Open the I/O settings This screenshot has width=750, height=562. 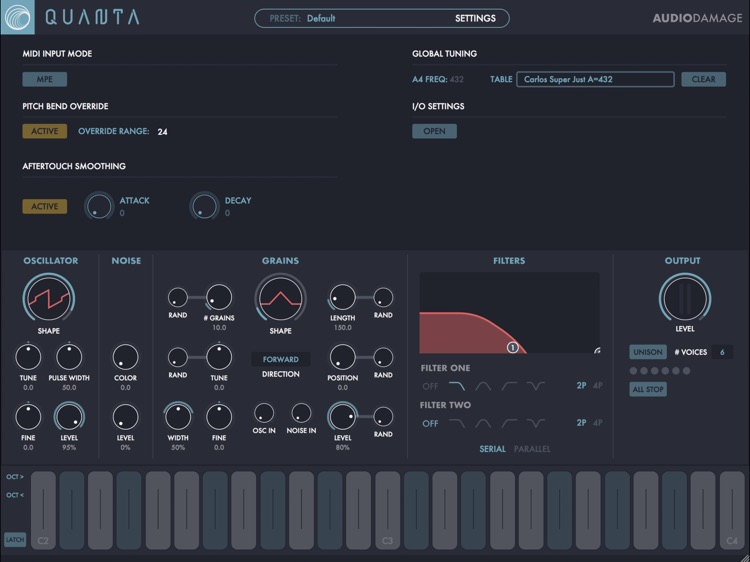[x=434, y=131]
